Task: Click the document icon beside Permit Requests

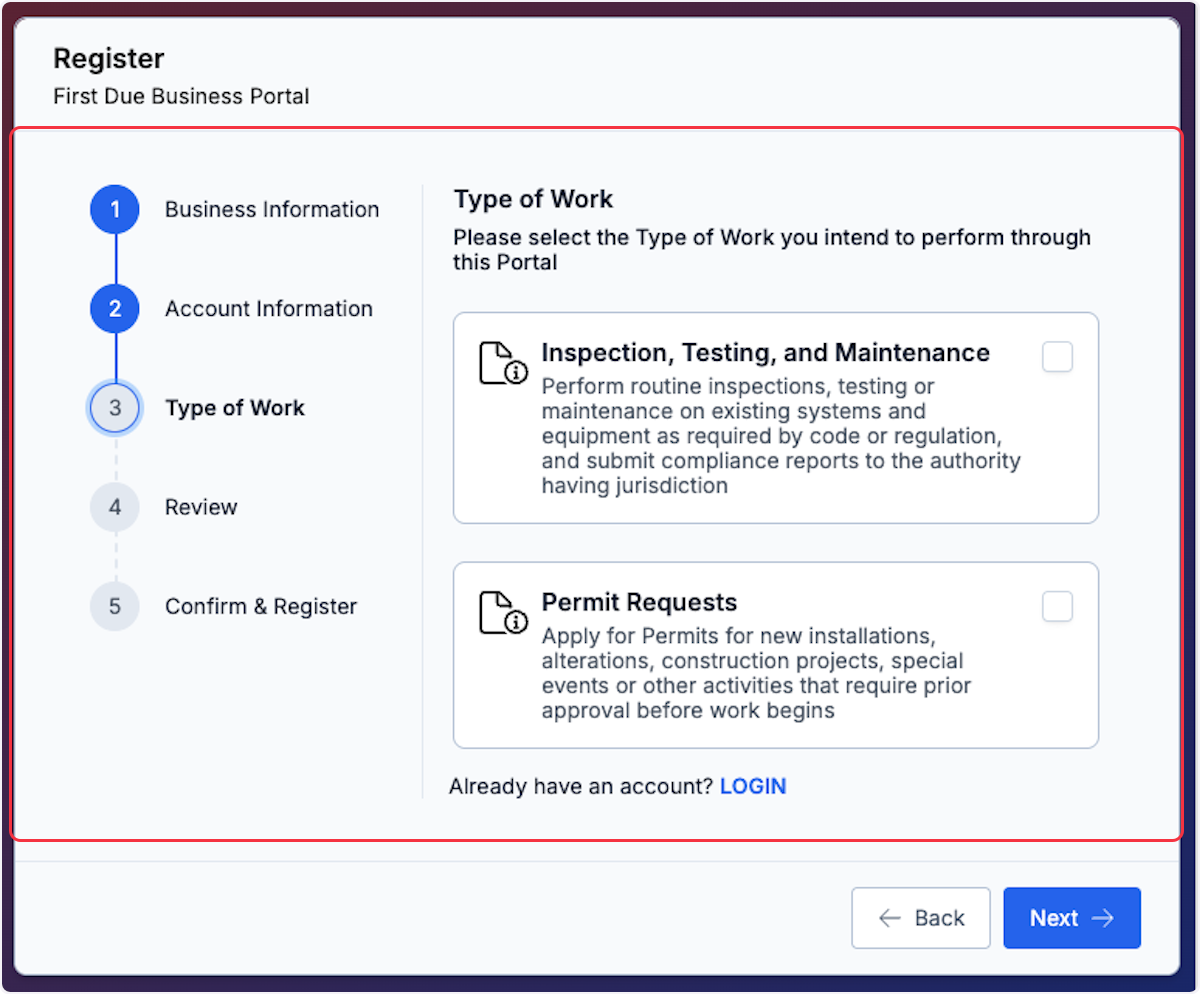Action: pos(502,612)
